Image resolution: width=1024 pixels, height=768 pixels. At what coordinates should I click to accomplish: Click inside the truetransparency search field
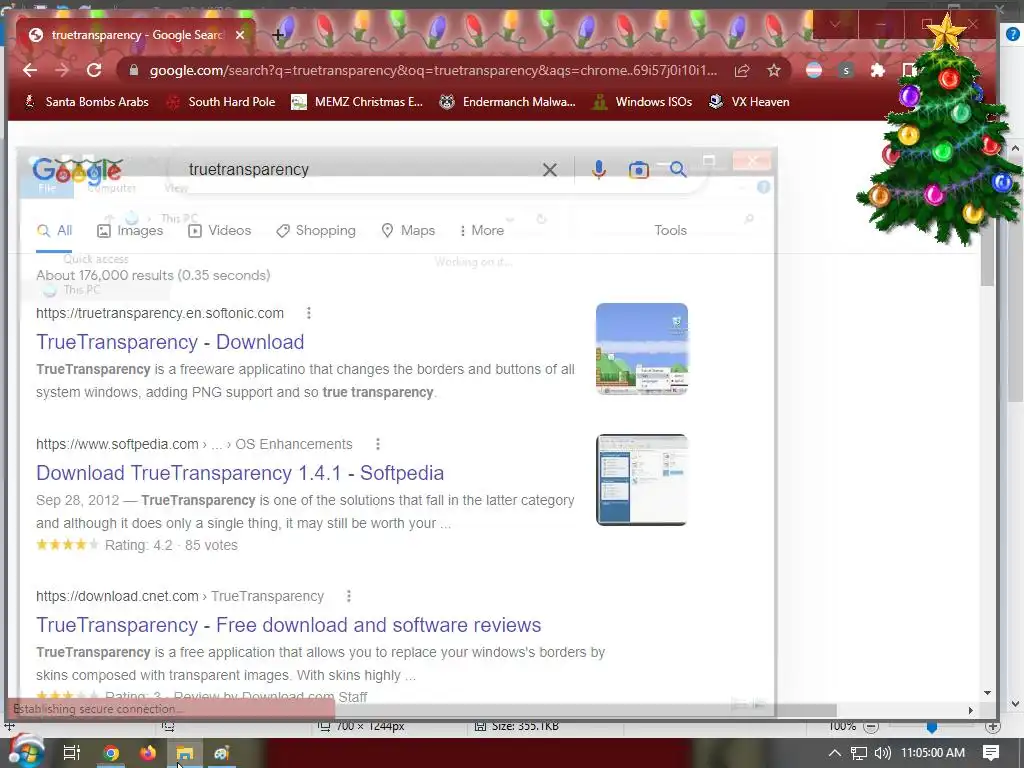click(359, 170)
